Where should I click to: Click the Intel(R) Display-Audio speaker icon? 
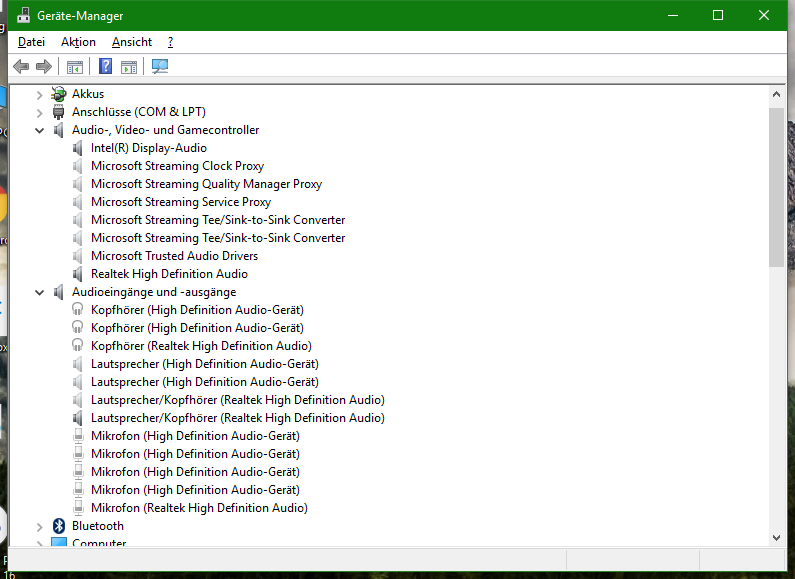pyautogui.click(x=78, y=148)
